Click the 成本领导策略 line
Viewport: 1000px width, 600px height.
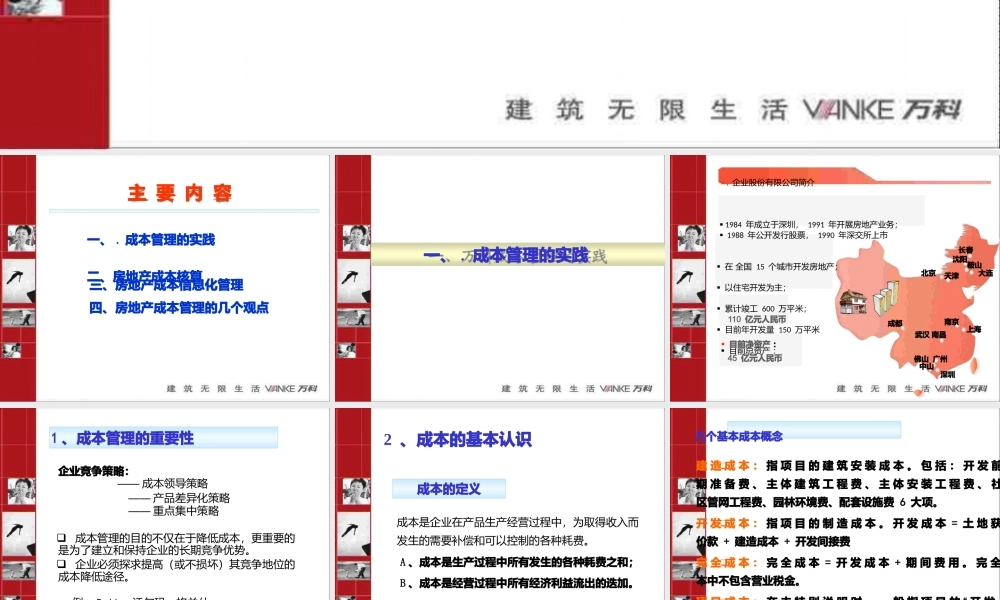(x=163, y=484)
